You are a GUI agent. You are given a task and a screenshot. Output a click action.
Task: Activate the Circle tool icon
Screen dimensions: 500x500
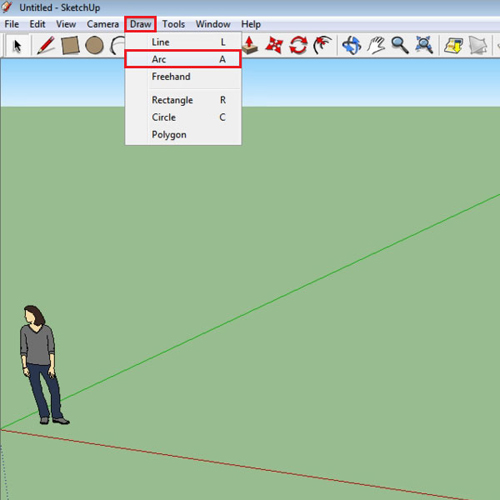coord(94,45)
